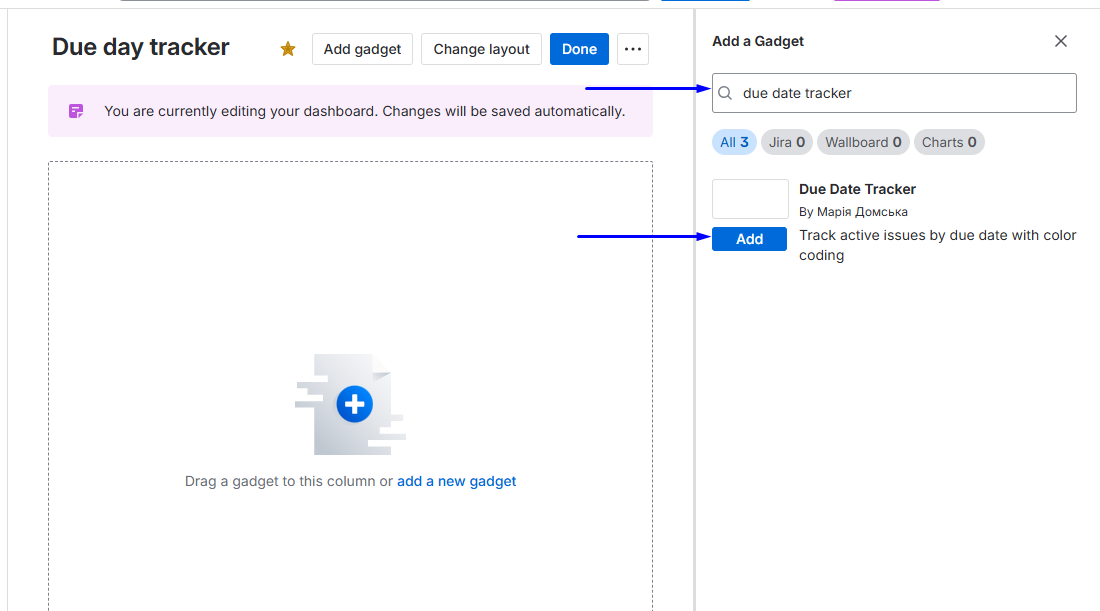This screenshot has width=1100, height=611.
Task: Click the Due Date Tracker gadget title
Action: click(857, 189)
